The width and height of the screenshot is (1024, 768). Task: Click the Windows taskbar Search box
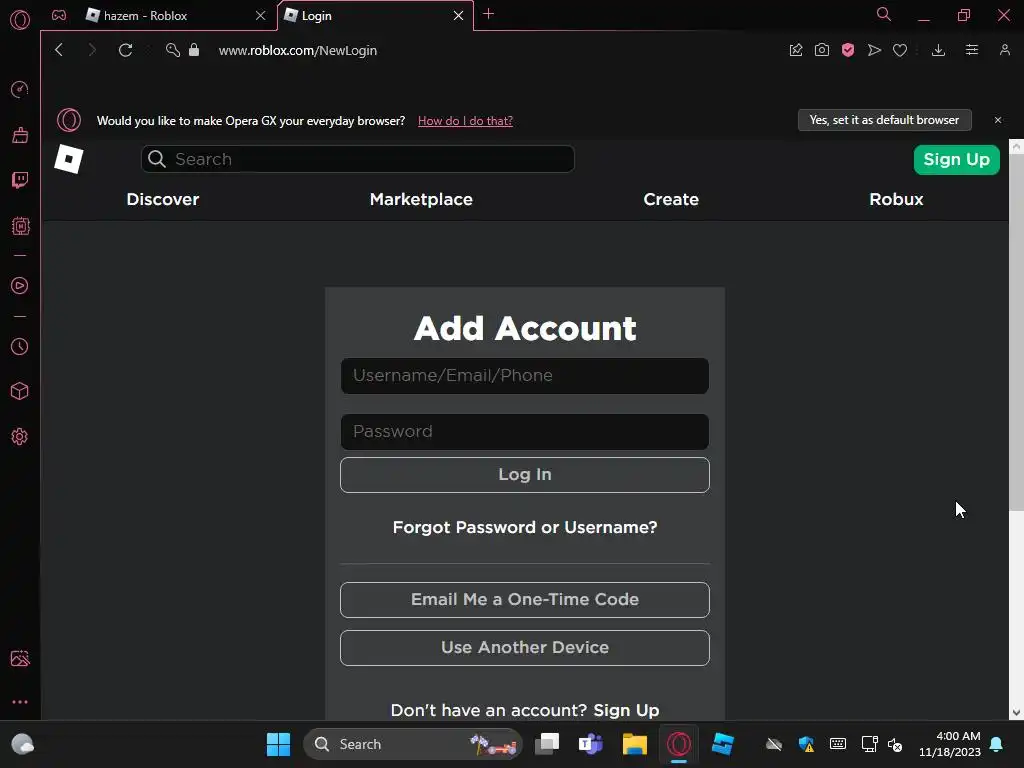pyautogui.click(x=413, y=744)
